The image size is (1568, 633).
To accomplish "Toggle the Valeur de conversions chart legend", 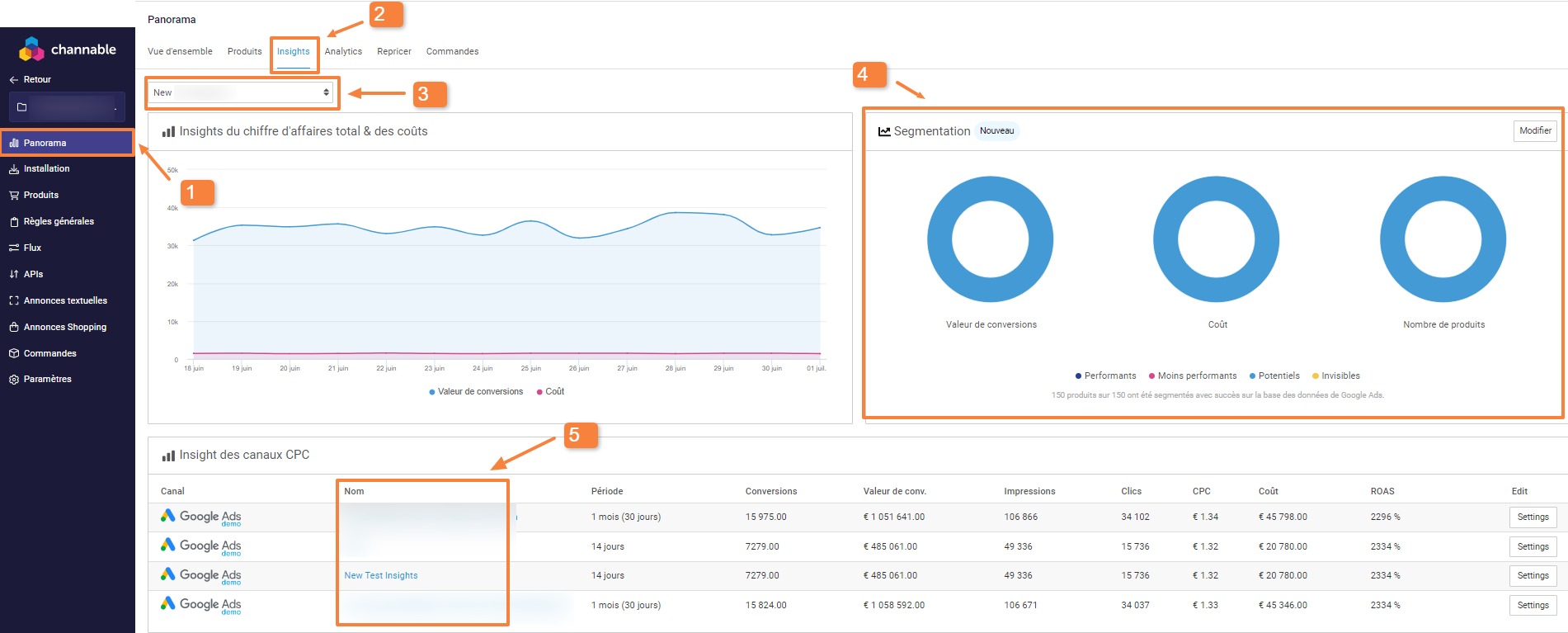I will pyautogui.click(x=476, y=392).
